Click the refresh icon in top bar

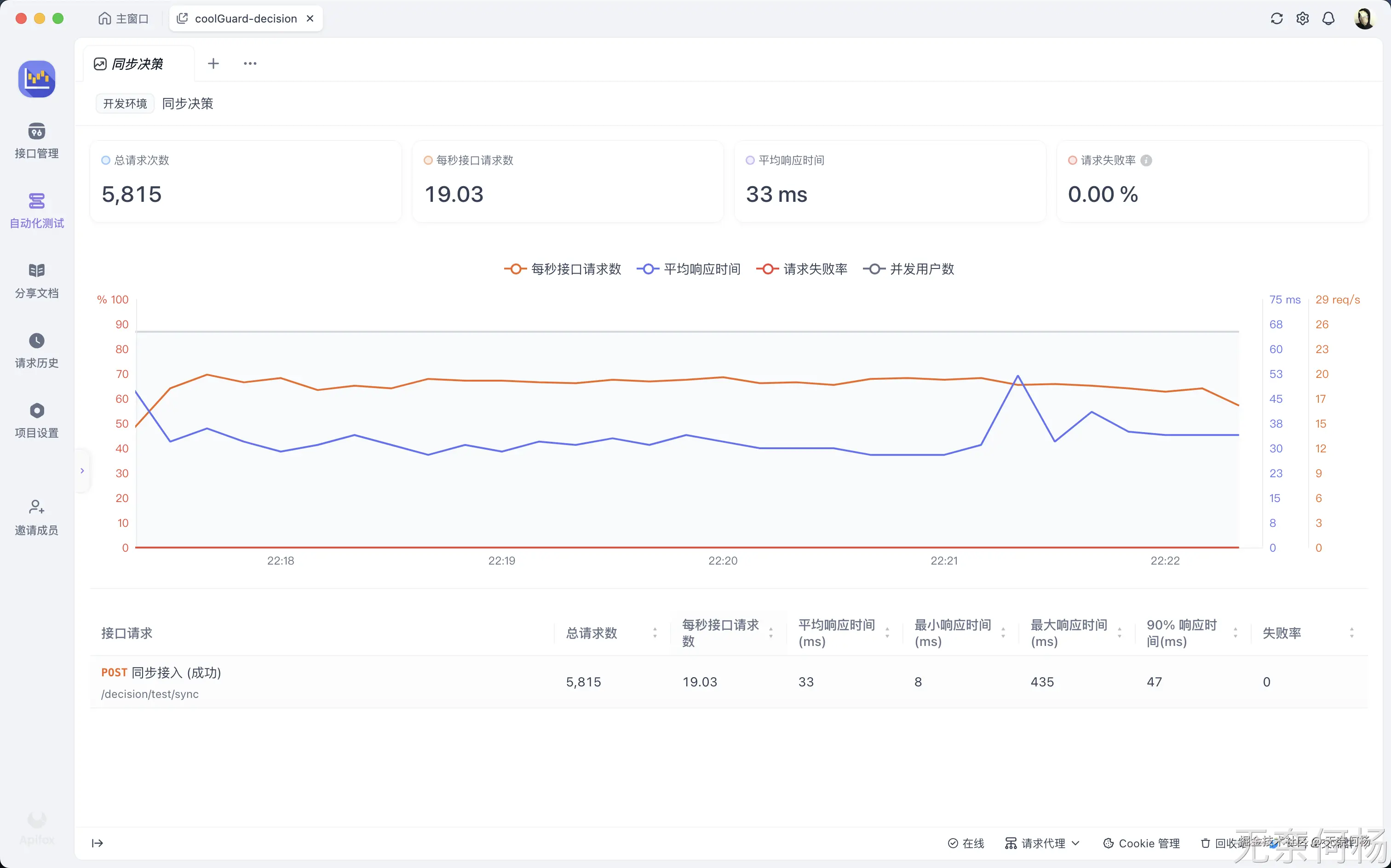pyautogui.click(x=1276, y=18)
